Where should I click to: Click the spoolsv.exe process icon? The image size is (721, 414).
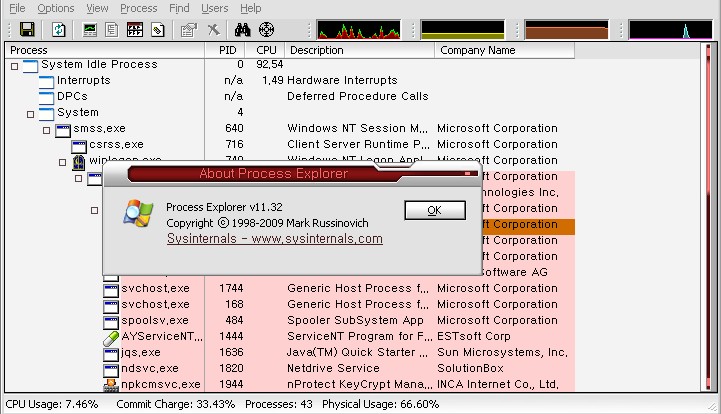[x=111, y=322]
